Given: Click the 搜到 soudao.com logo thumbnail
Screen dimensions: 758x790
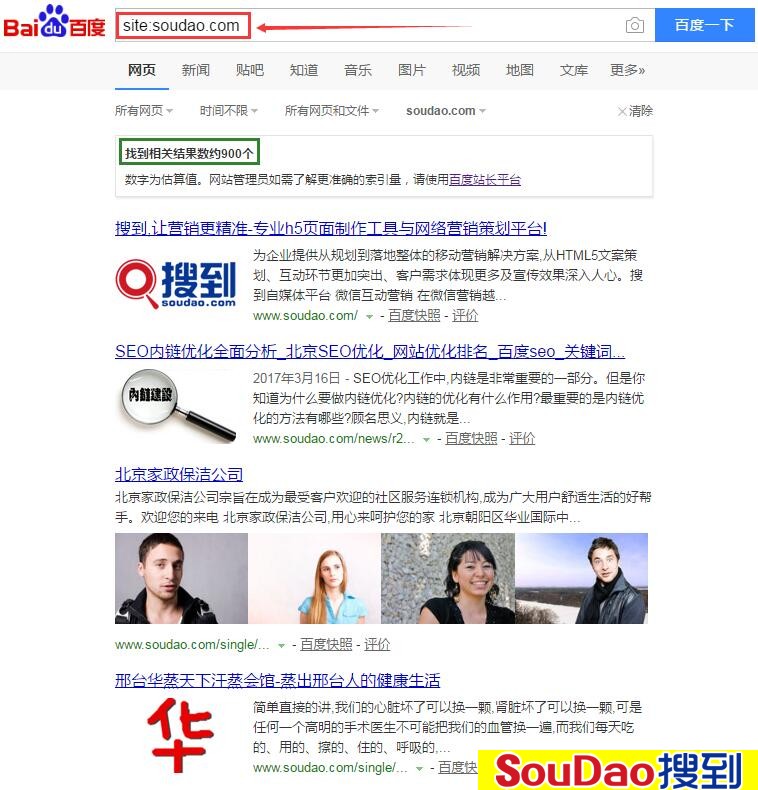Looking at the screenshot, I should tap(176, 284).
